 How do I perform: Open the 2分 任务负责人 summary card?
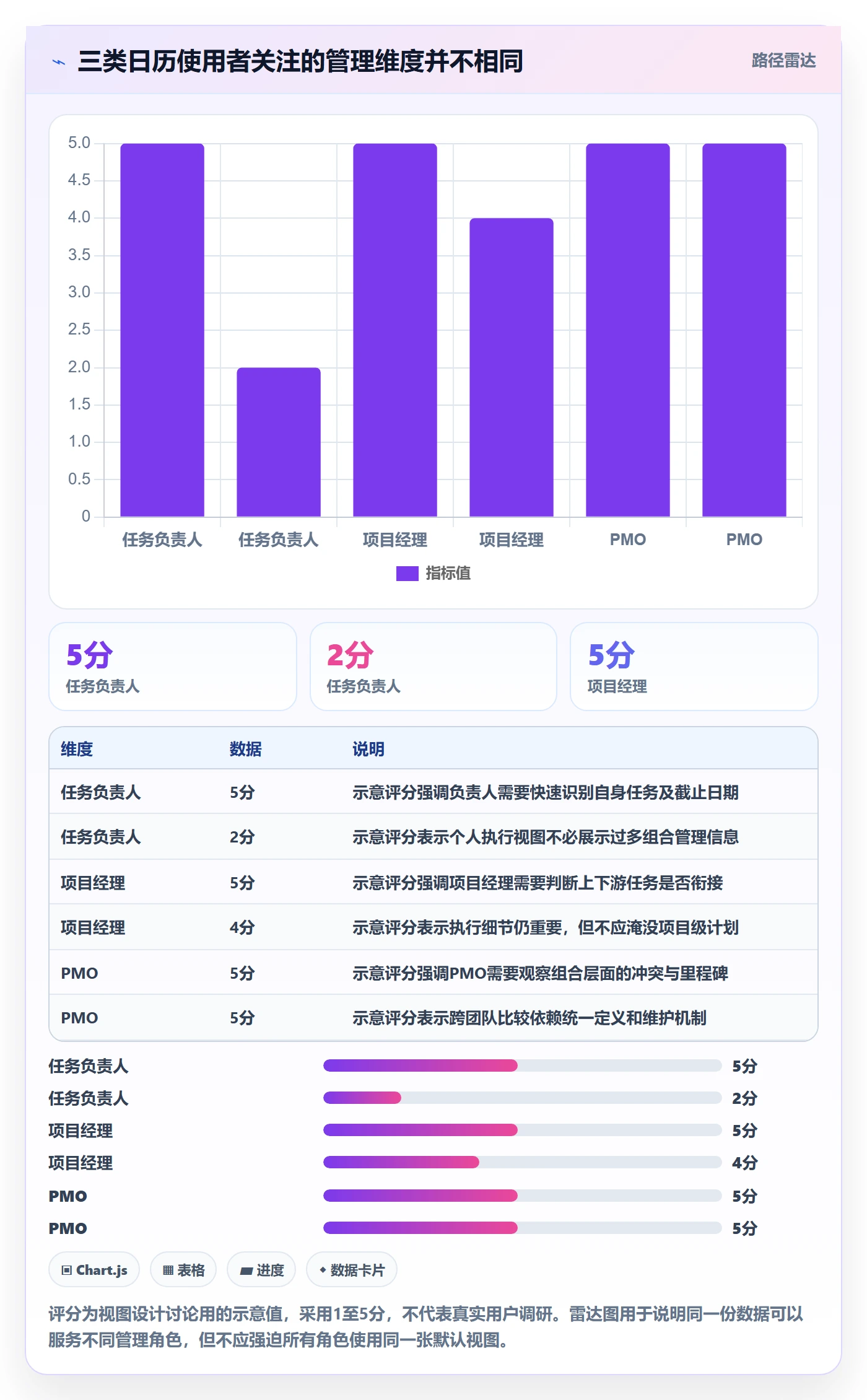click(x=434, y=667)
